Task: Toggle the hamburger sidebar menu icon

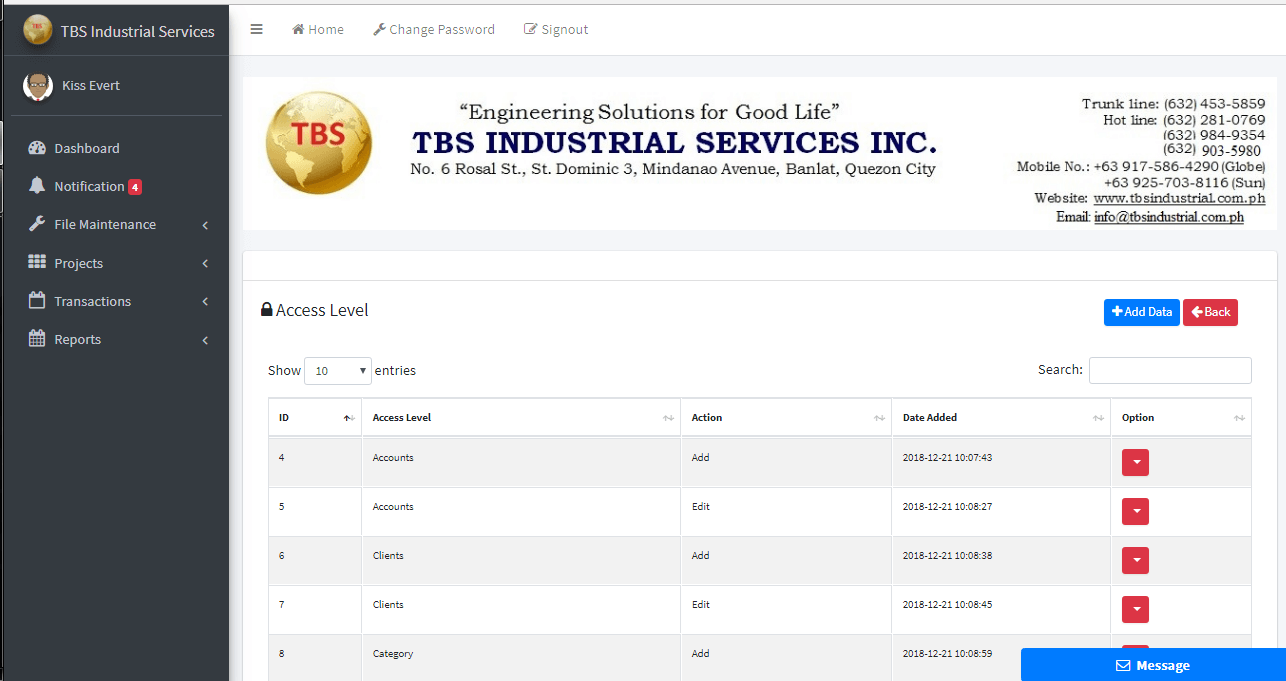Action: click(256, 29)
